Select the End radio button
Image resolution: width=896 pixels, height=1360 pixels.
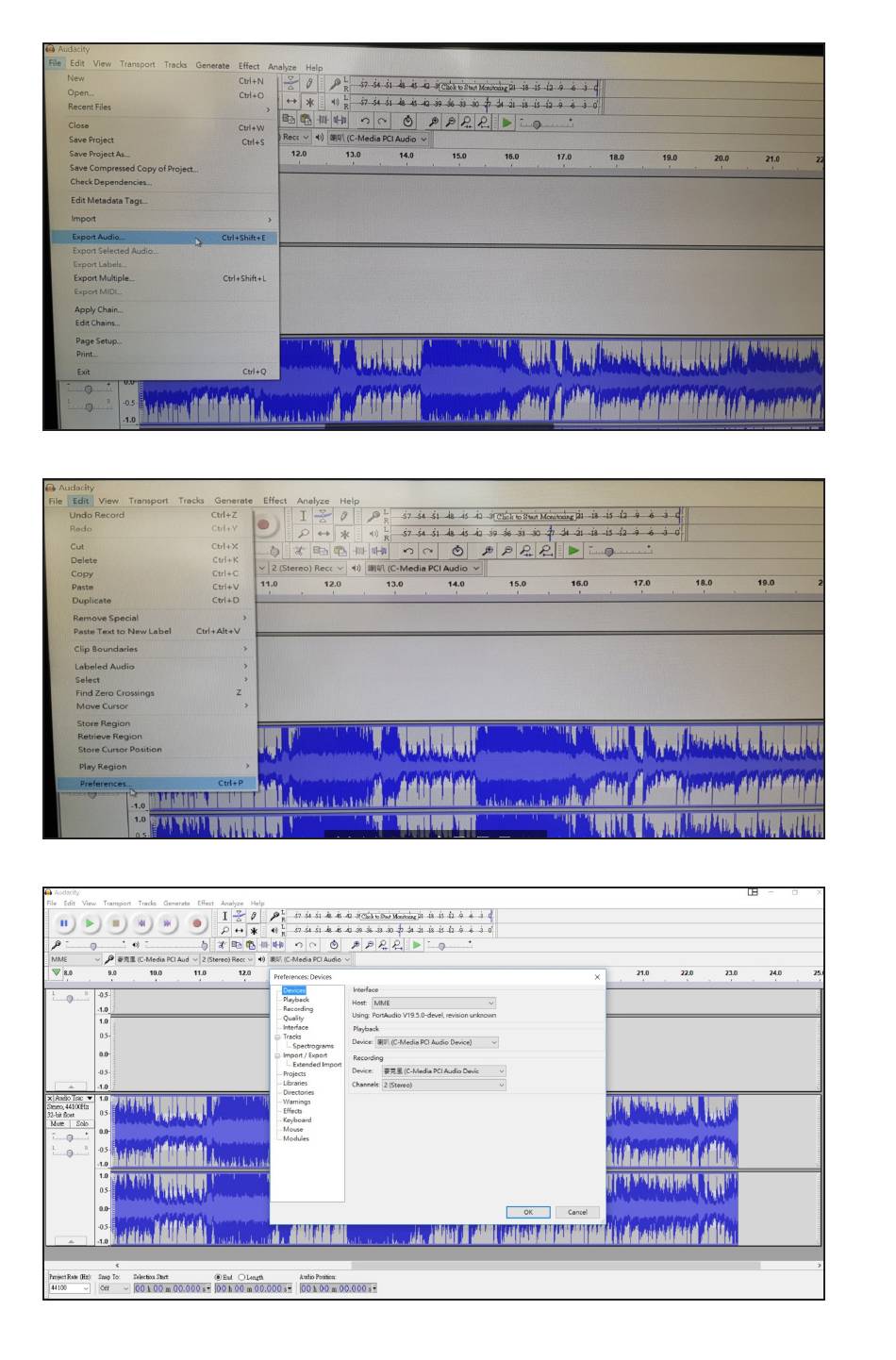[218, 1277]
